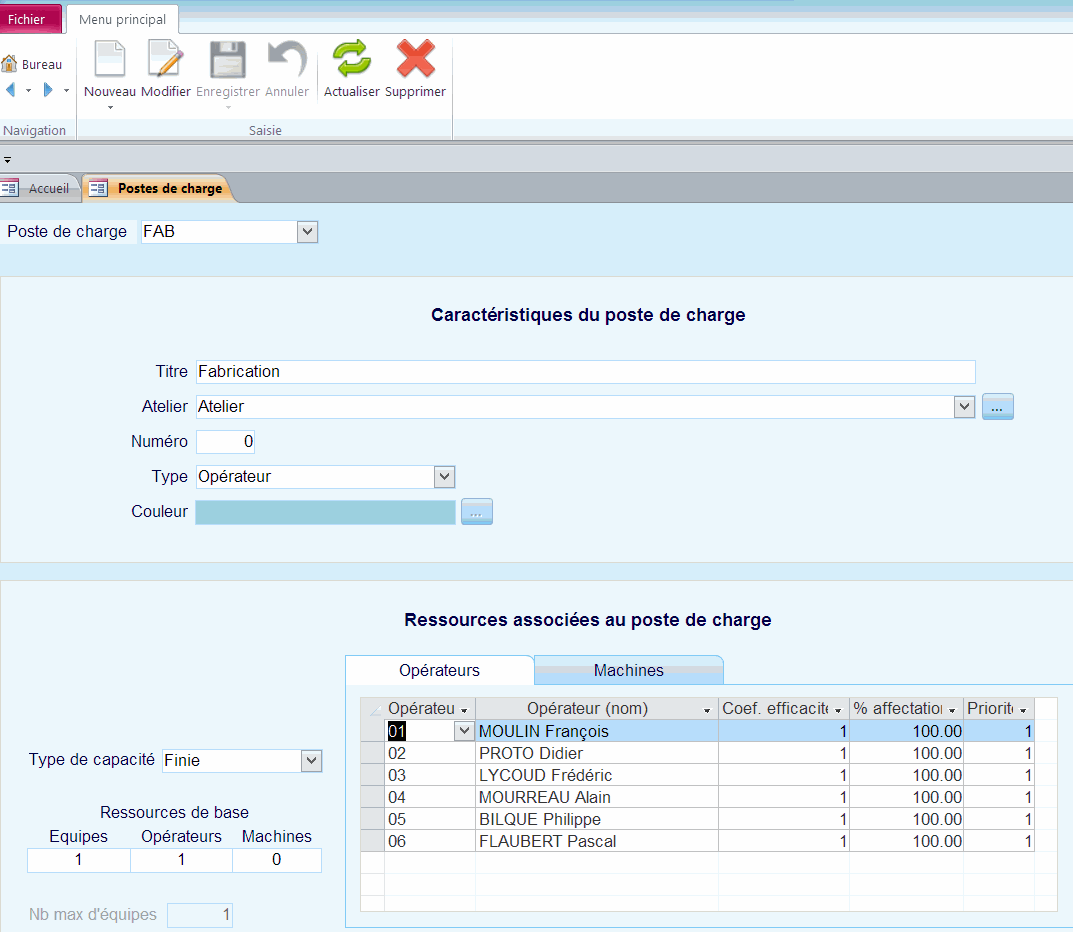
Task: Click inside the Titre field showing Fabrication
Action: click(500, 371)
